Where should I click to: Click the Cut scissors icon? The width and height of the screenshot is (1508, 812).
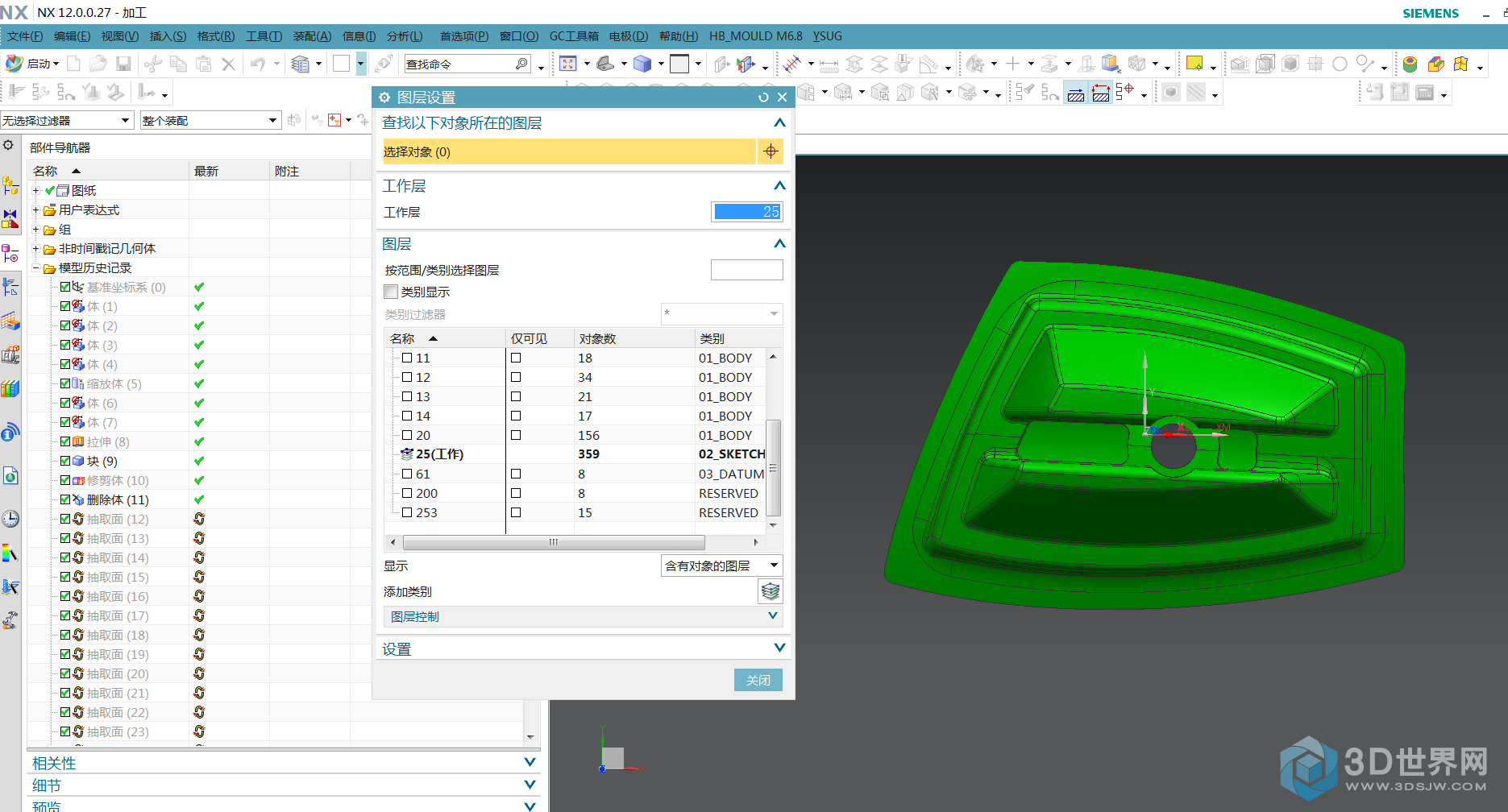[153, 64]
